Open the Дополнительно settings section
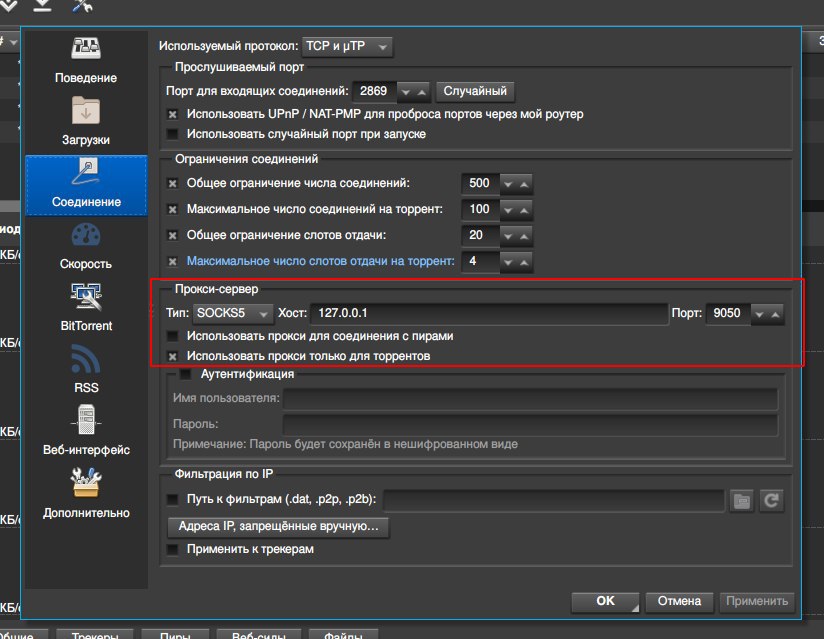 coord(86,493)
